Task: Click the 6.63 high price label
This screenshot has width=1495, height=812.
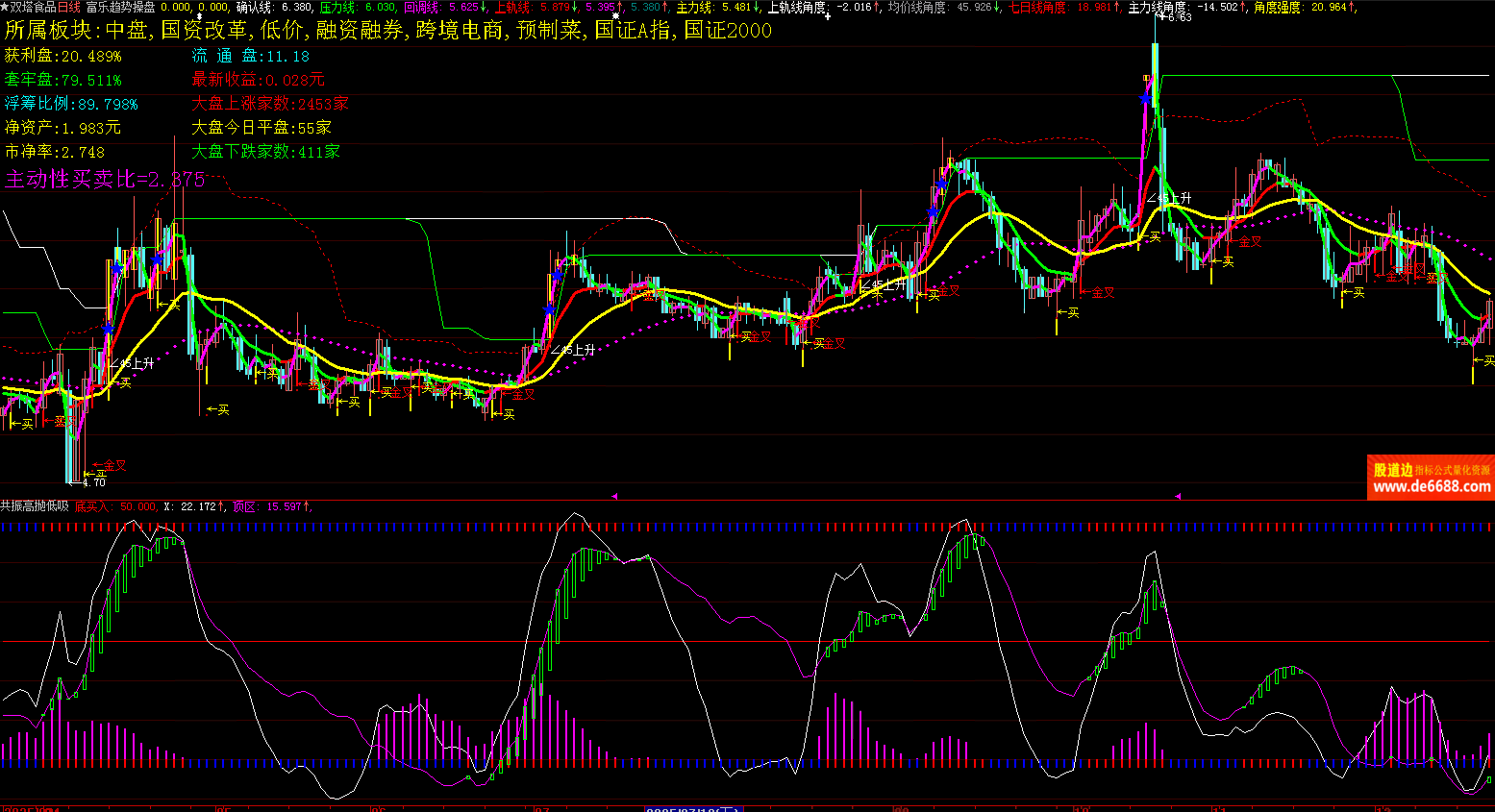Action: 1179,17
